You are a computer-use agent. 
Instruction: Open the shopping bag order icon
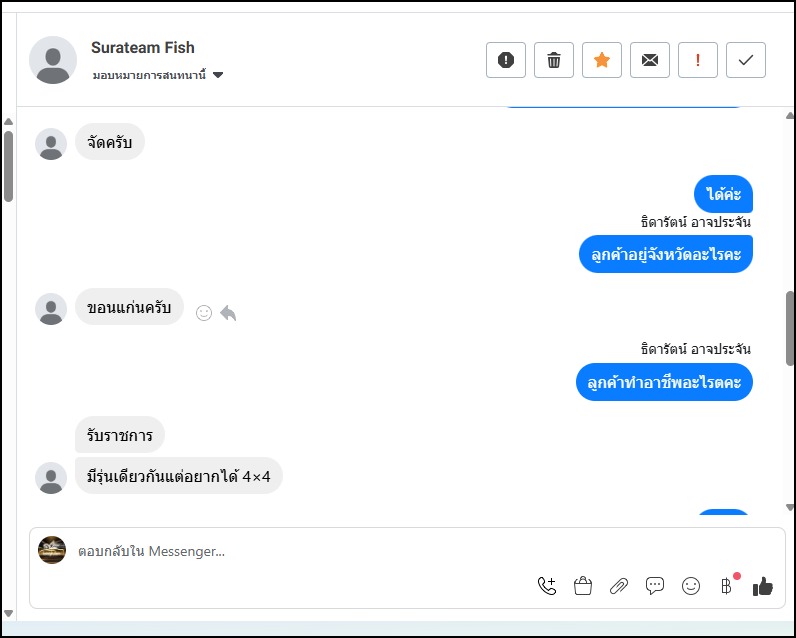pyautogui.click(x=583, y=586)
